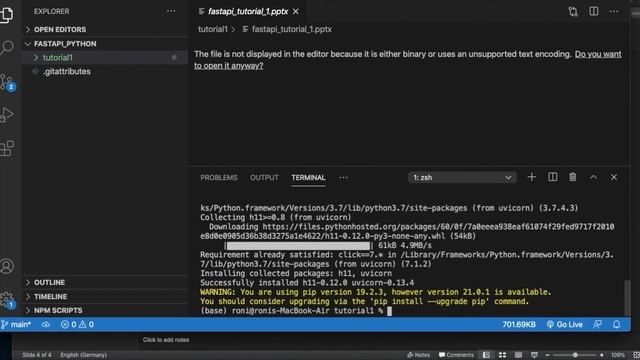
Task: Start Go Live server from status bar
Action: coord(565,324)
